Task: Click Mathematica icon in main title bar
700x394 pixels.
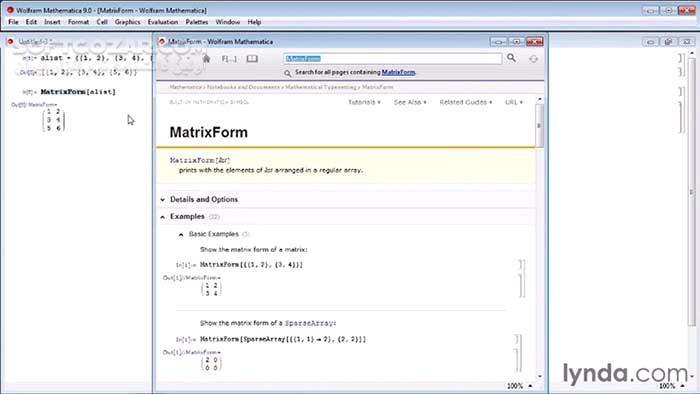Action: tap(10, 10)
